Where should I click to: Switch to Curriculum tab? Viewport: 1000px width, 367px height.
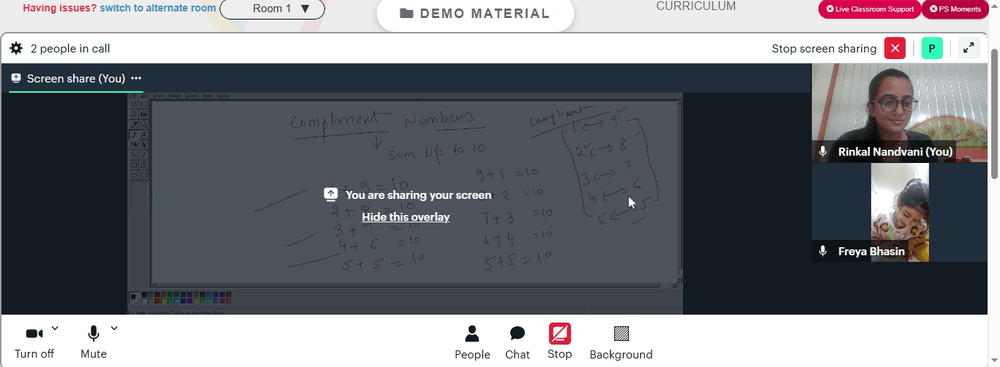(x=696, y=6)
